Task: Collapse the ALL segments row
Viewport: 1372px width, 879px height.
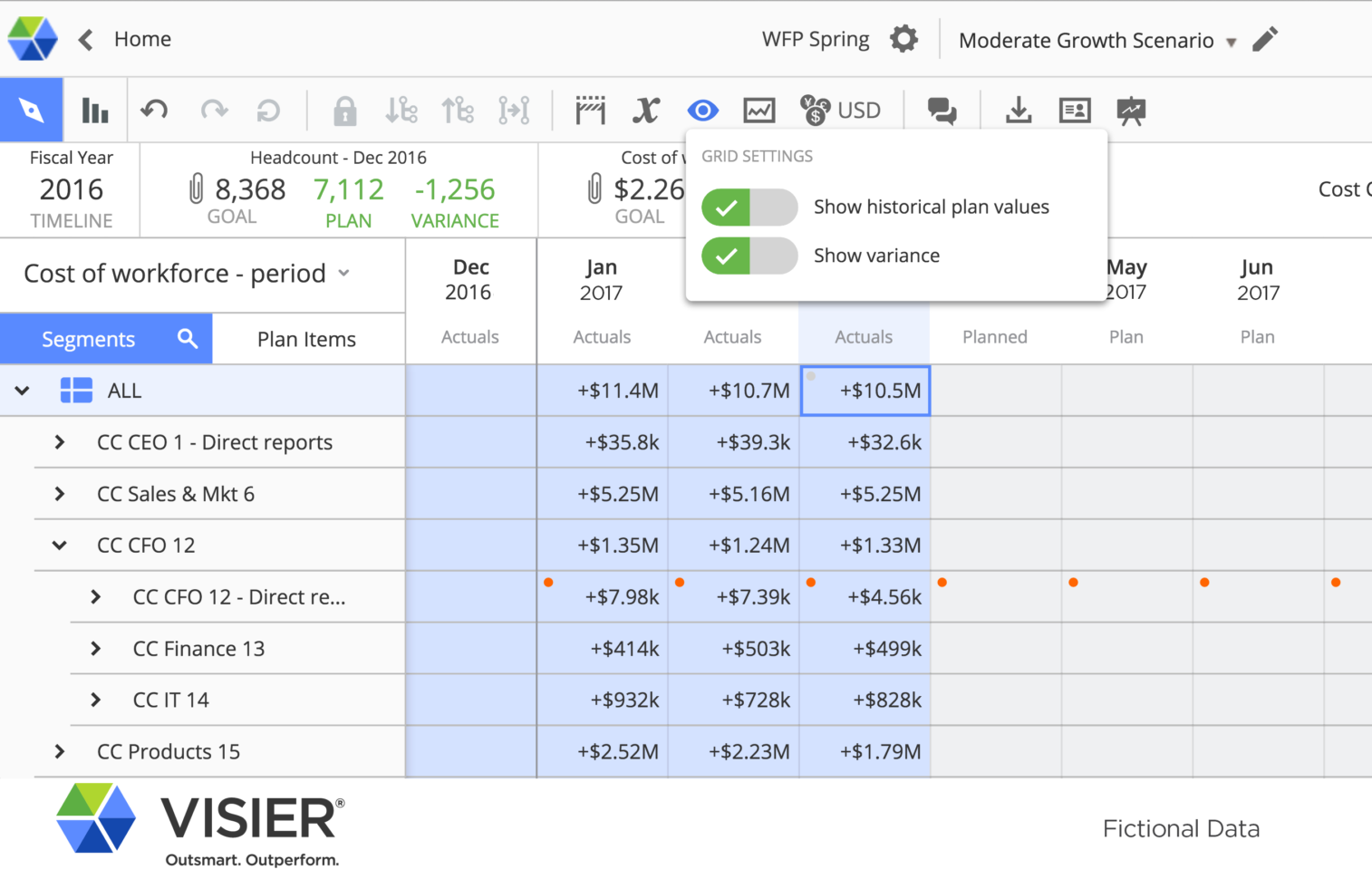Action: tap(22, 391)
